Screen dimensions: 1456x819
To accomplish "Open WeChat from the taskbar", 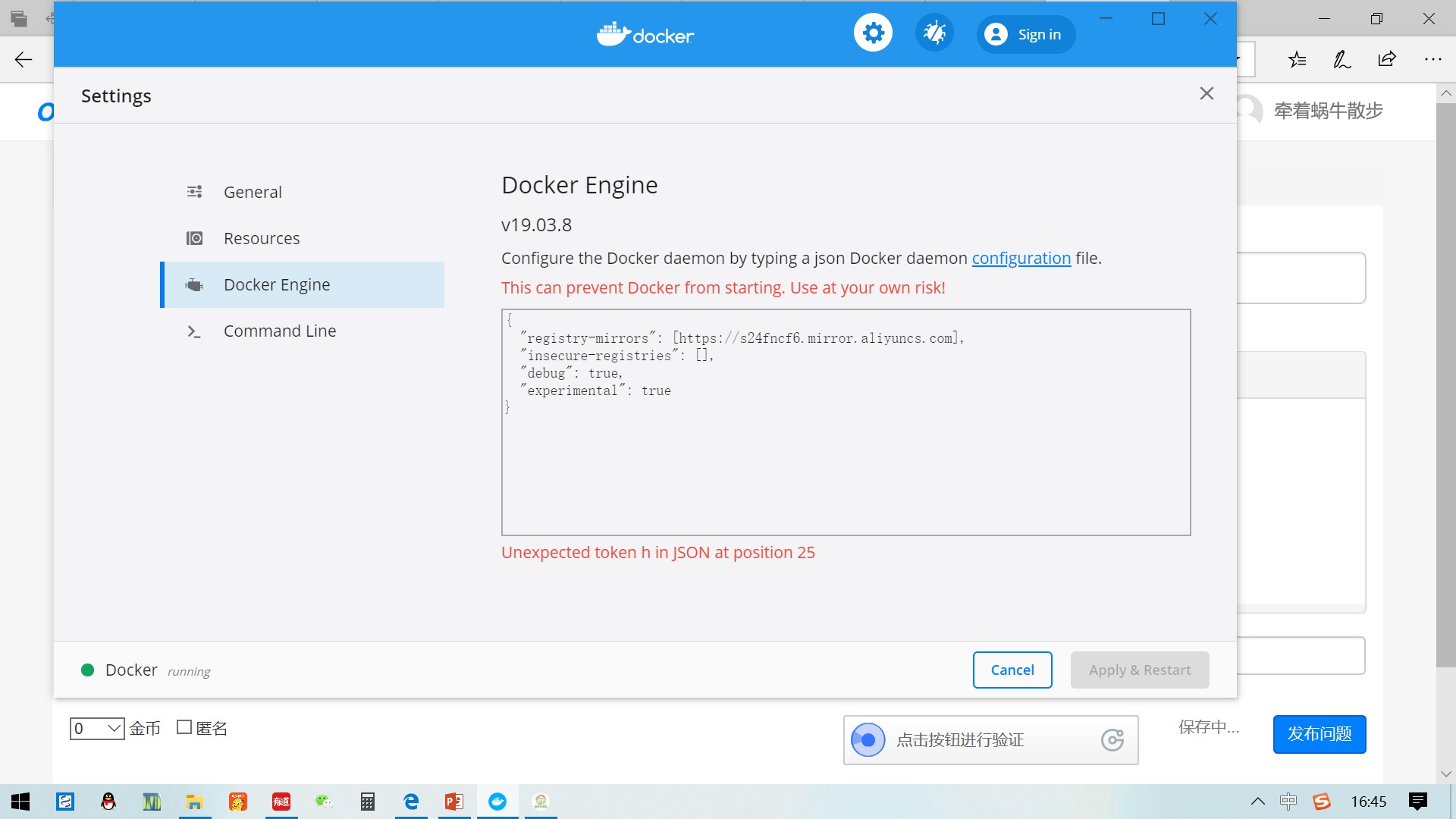I will (x=325, y=802).
